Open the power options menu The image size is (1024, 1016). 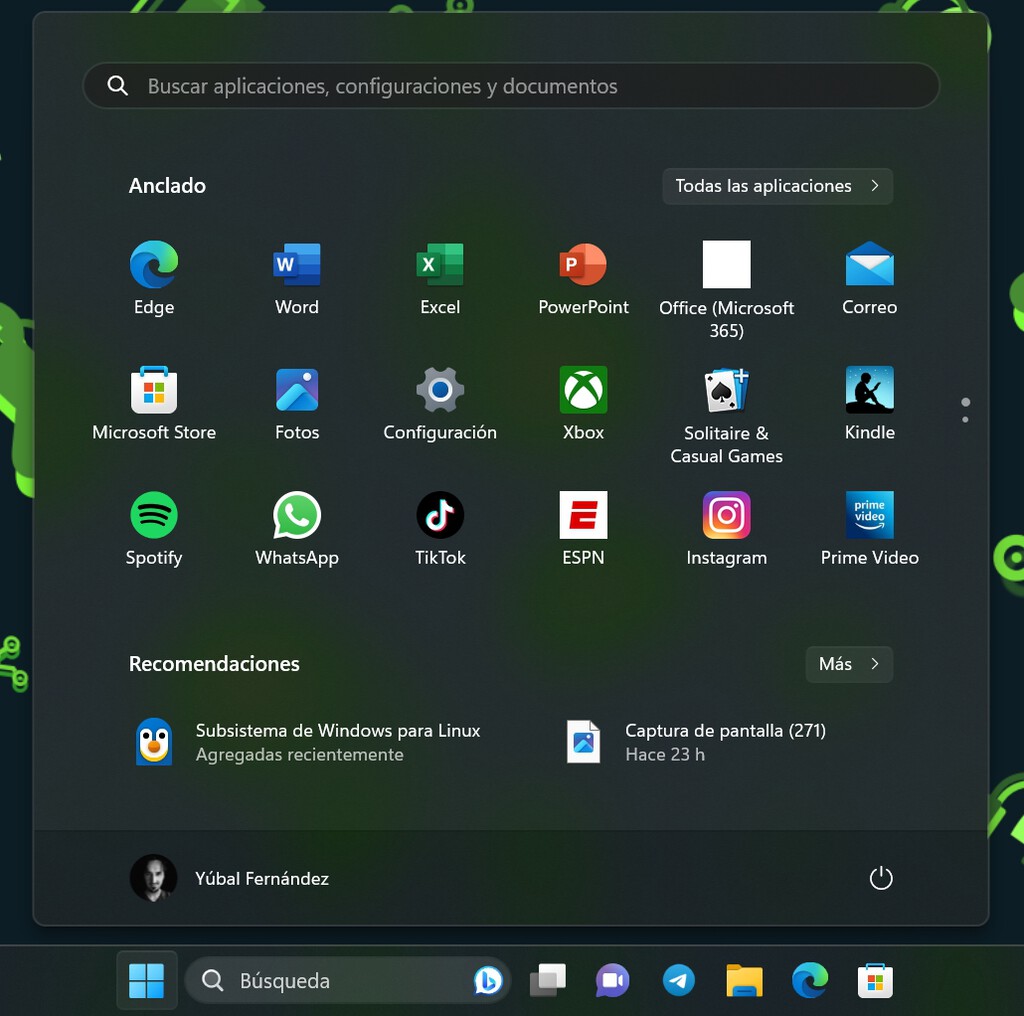880,878
